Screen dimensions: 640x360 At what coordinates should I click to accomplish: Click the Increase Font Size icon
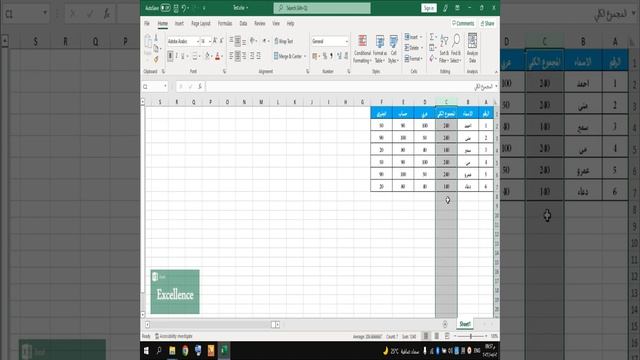215,41
